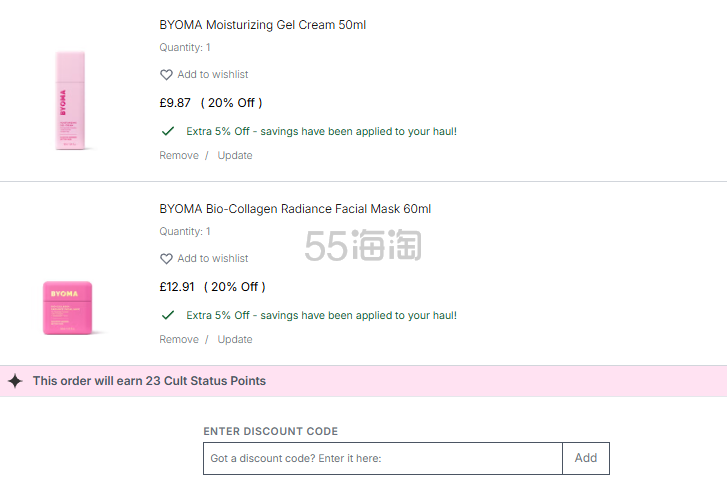Focus the discount code input field
The width and height of the screenshot is (727, 491).
382,459
